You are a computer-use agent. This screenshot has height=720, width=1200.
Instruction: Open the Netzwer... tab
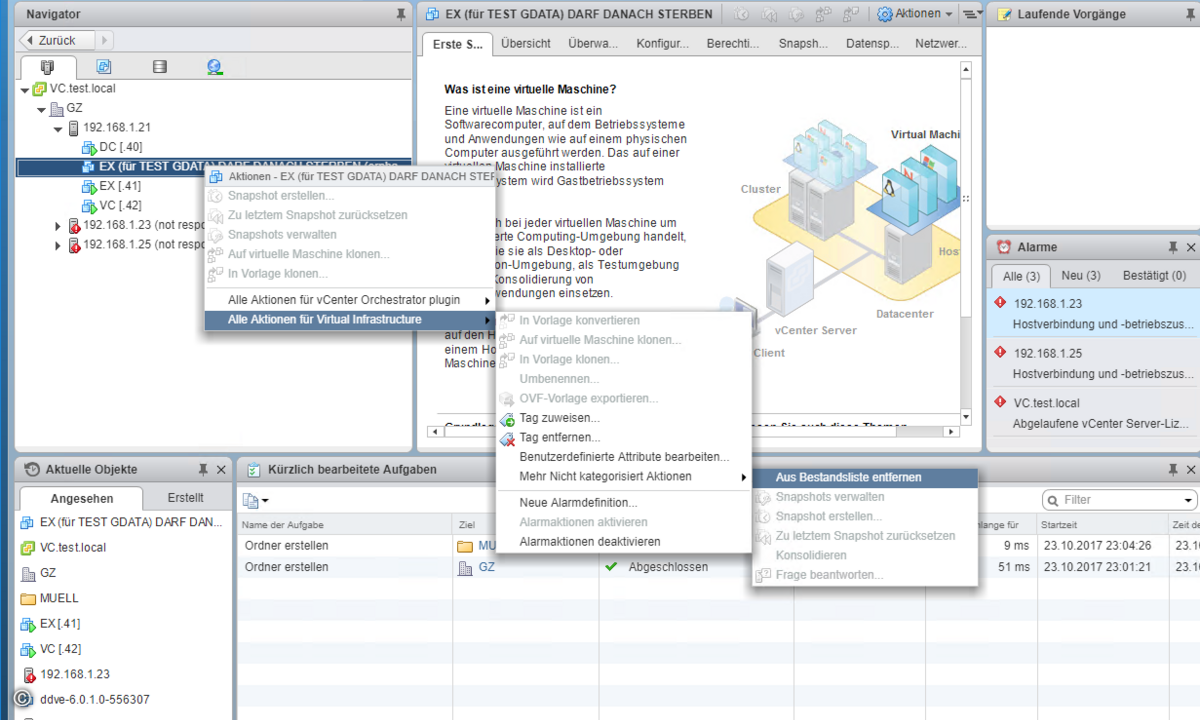coord(941,44)
